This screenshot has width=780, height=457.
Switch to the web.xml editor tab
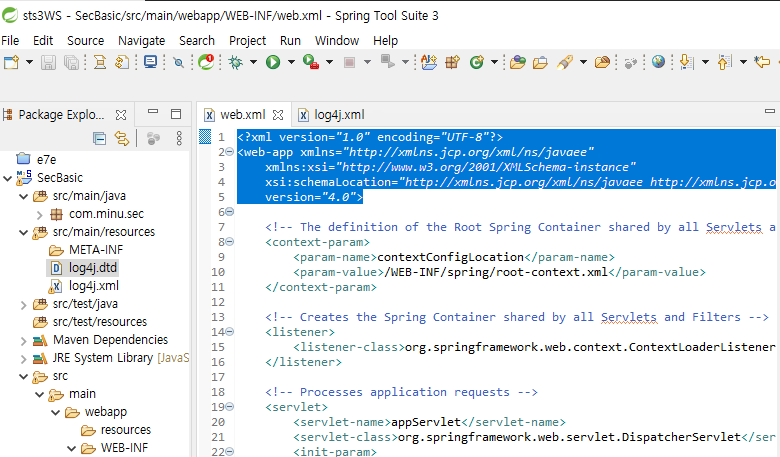point(242,115)
